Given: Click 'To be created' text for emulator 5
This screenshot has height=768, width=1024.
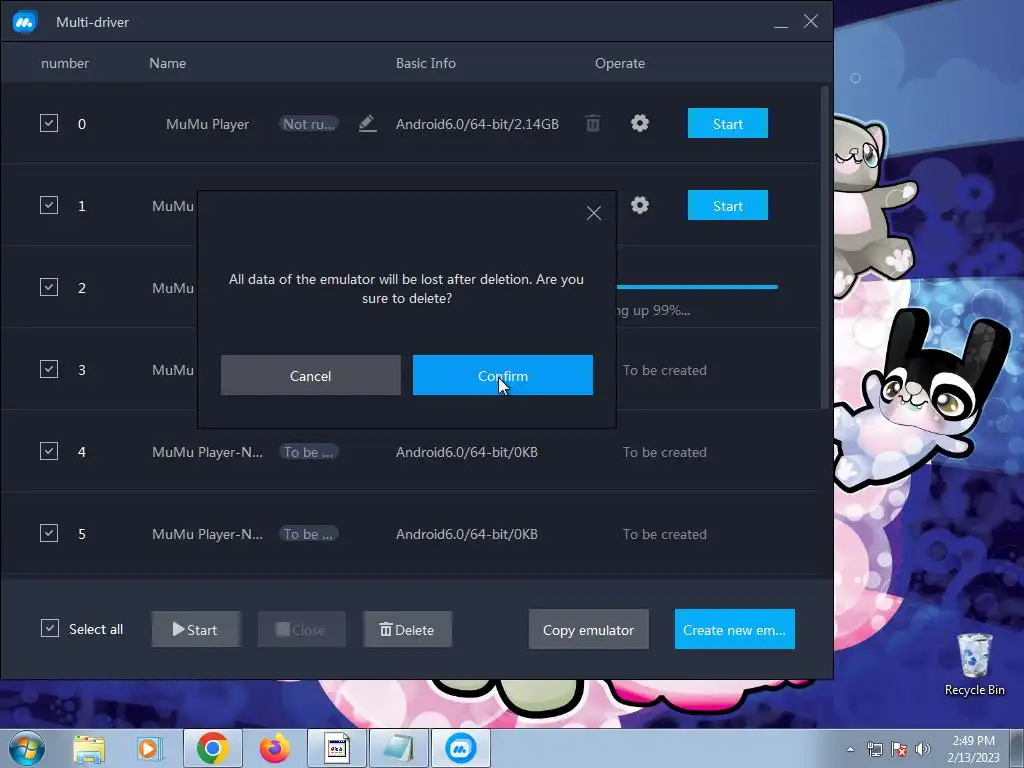Looking at the screenshot, I should [665, 534].
